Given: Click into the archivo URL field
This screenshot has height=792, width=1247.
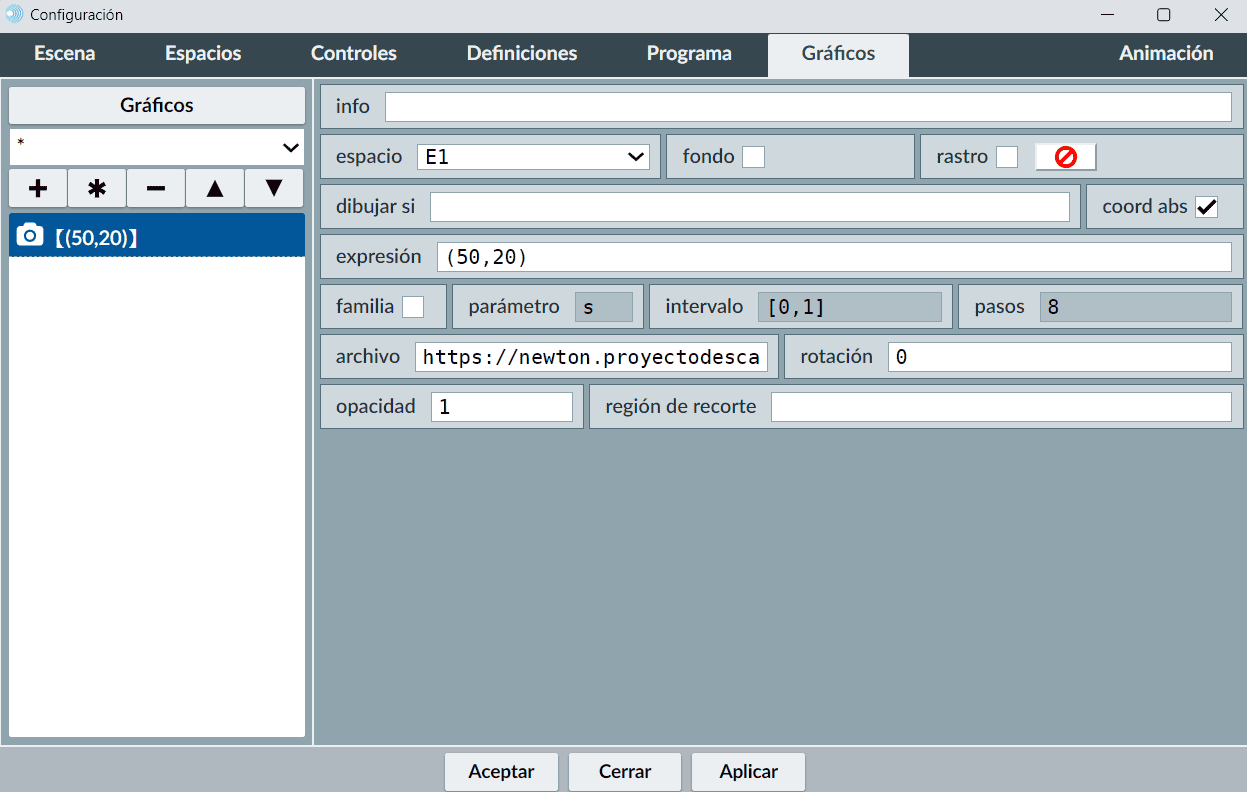Looking at the screenshot, I should pyautogui.click(x=591, y=357).
